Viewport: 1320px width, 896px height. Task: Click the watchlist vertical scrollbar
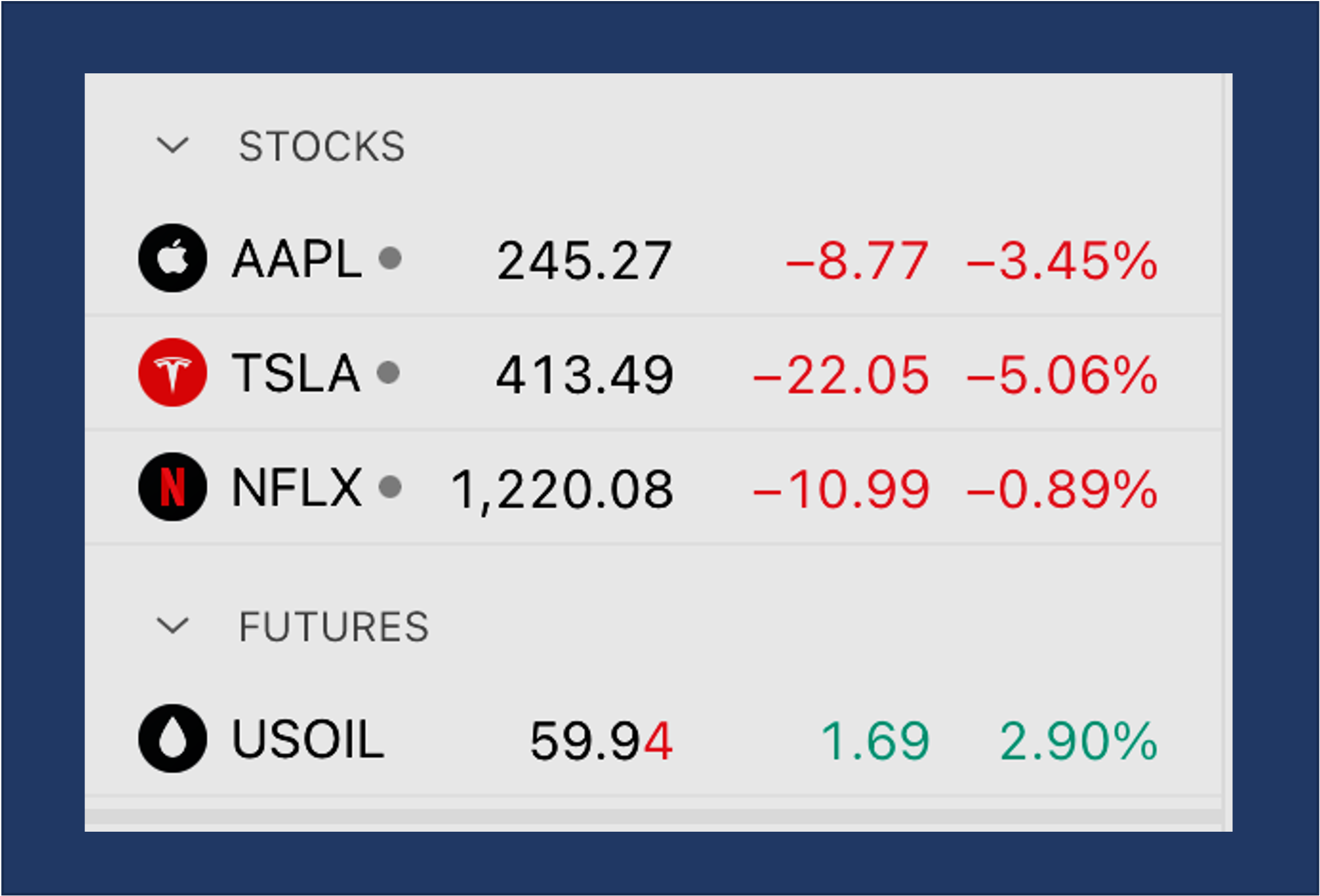click(1228, 452)
